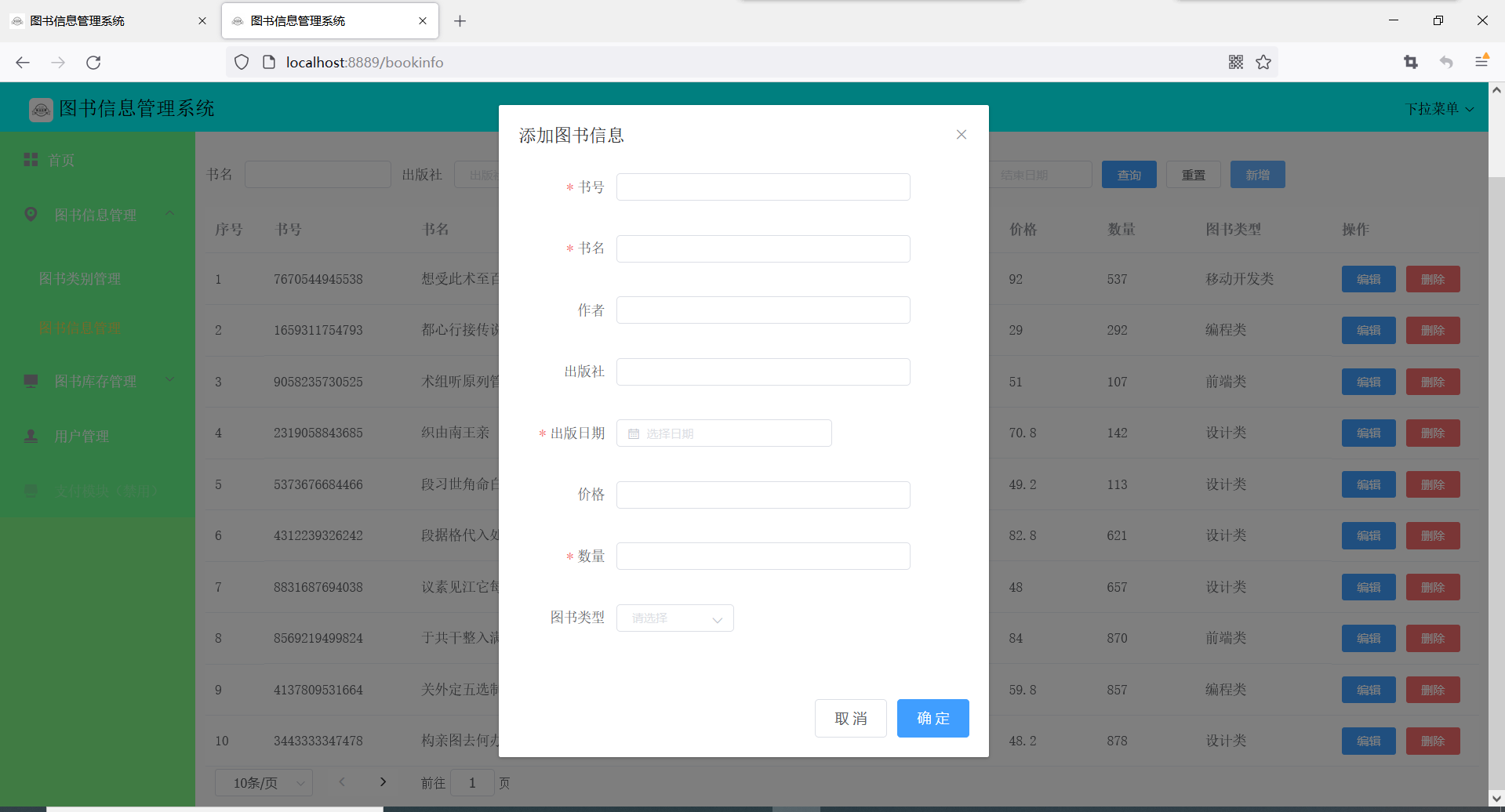Click the 新增 add button
Image resolution: width=1505 pixels, height=812 pixels.
click(x=1258, y=175)
